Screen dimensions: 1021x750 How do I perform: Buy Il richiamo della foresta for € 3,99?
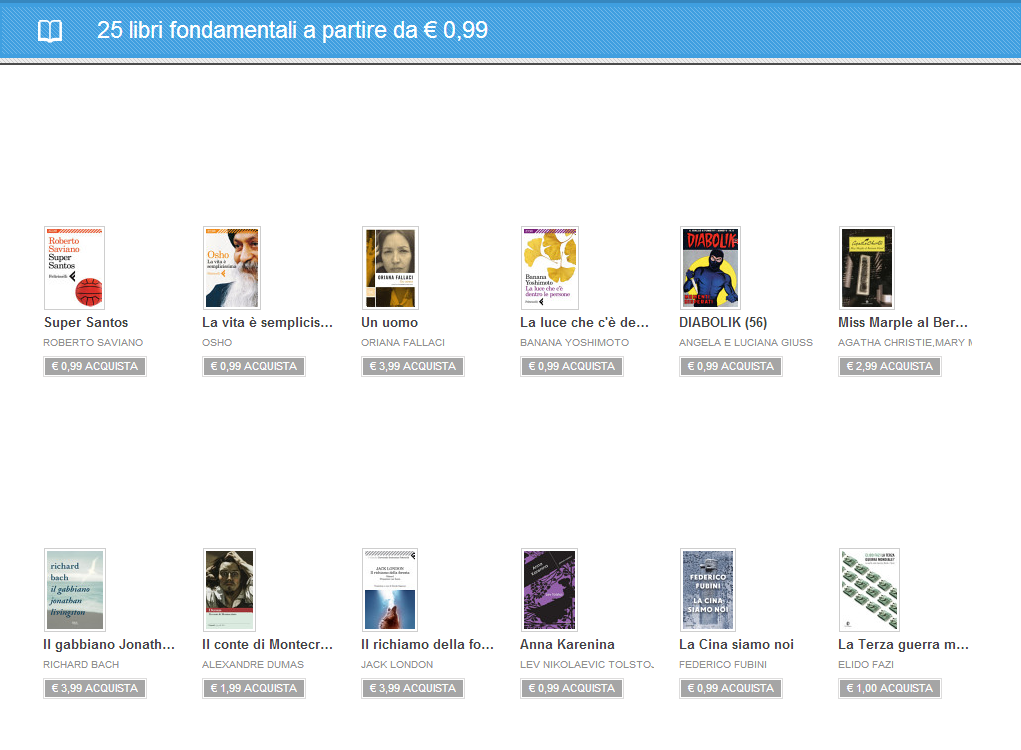coord(413,689)
